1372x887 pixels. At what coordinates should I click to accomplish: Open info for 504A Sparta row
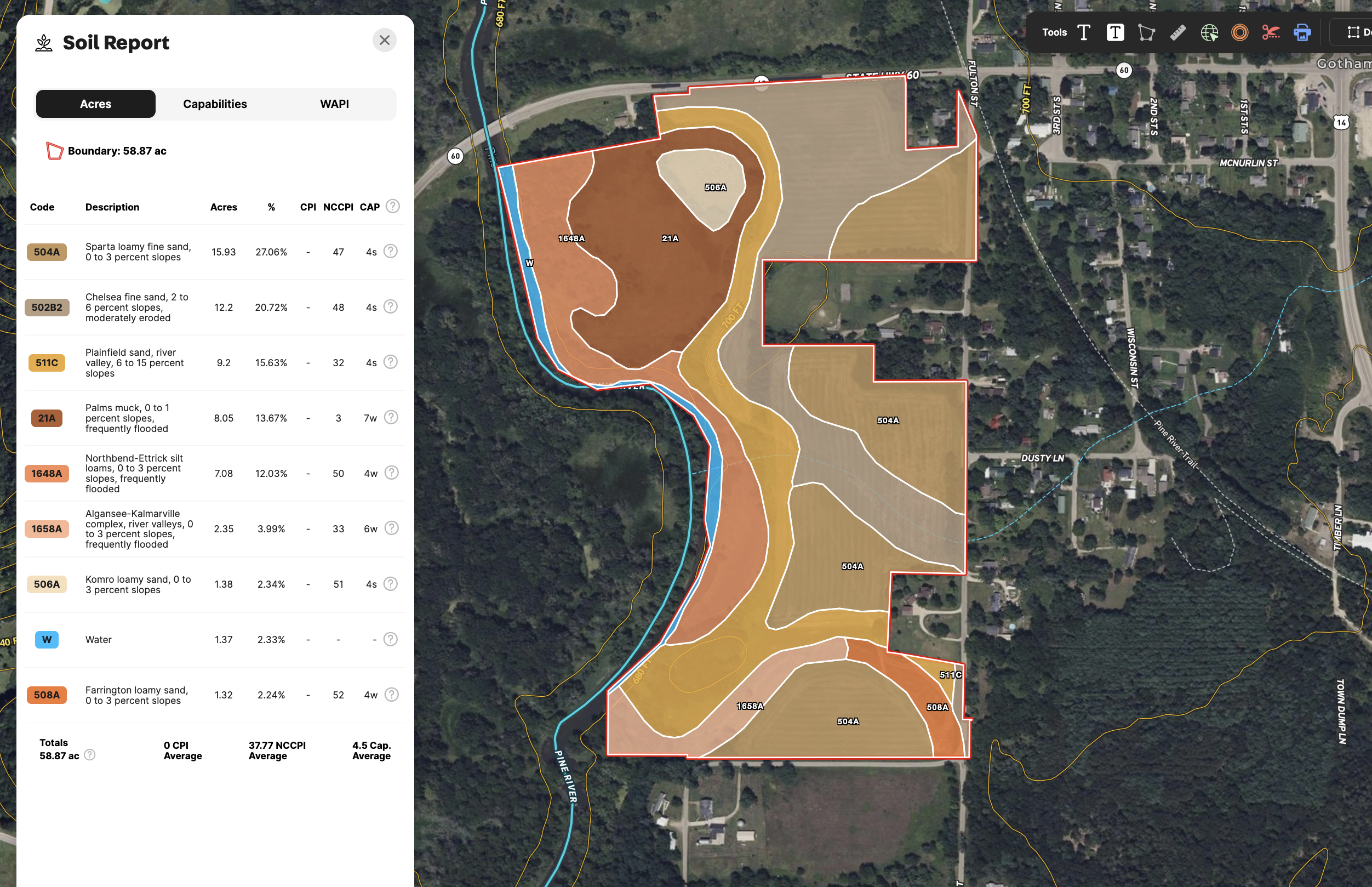click(x=391, y=251)
